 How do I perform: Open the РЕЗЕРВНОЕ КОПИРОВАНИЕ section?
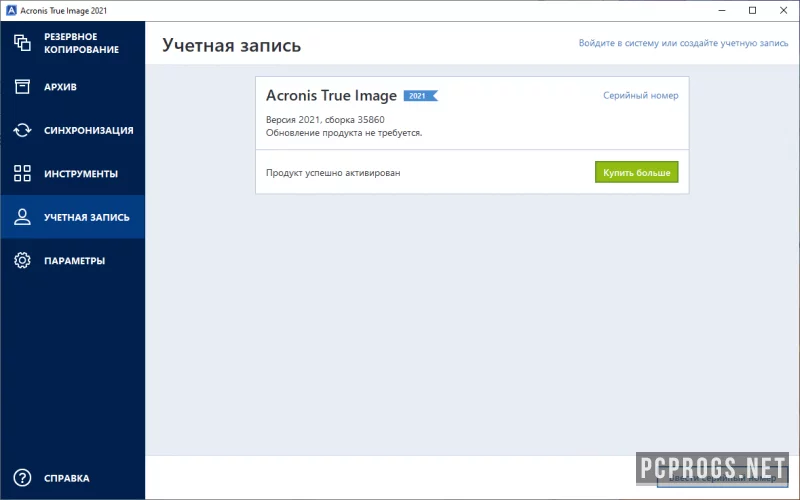tap(72, 43)
